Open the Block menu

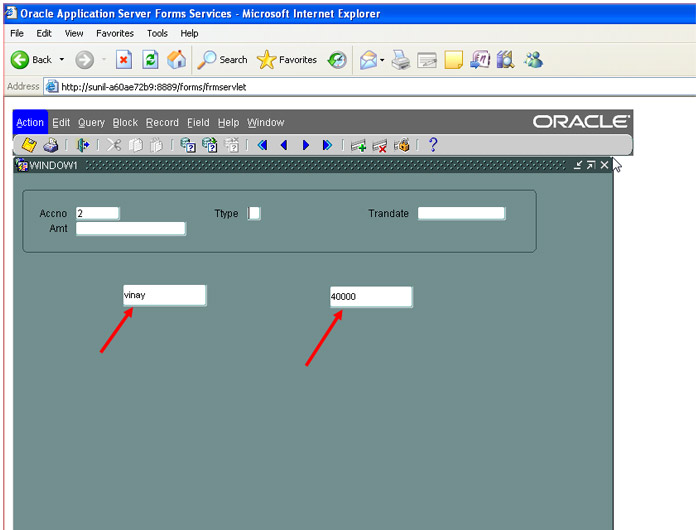tap(125, 122)
